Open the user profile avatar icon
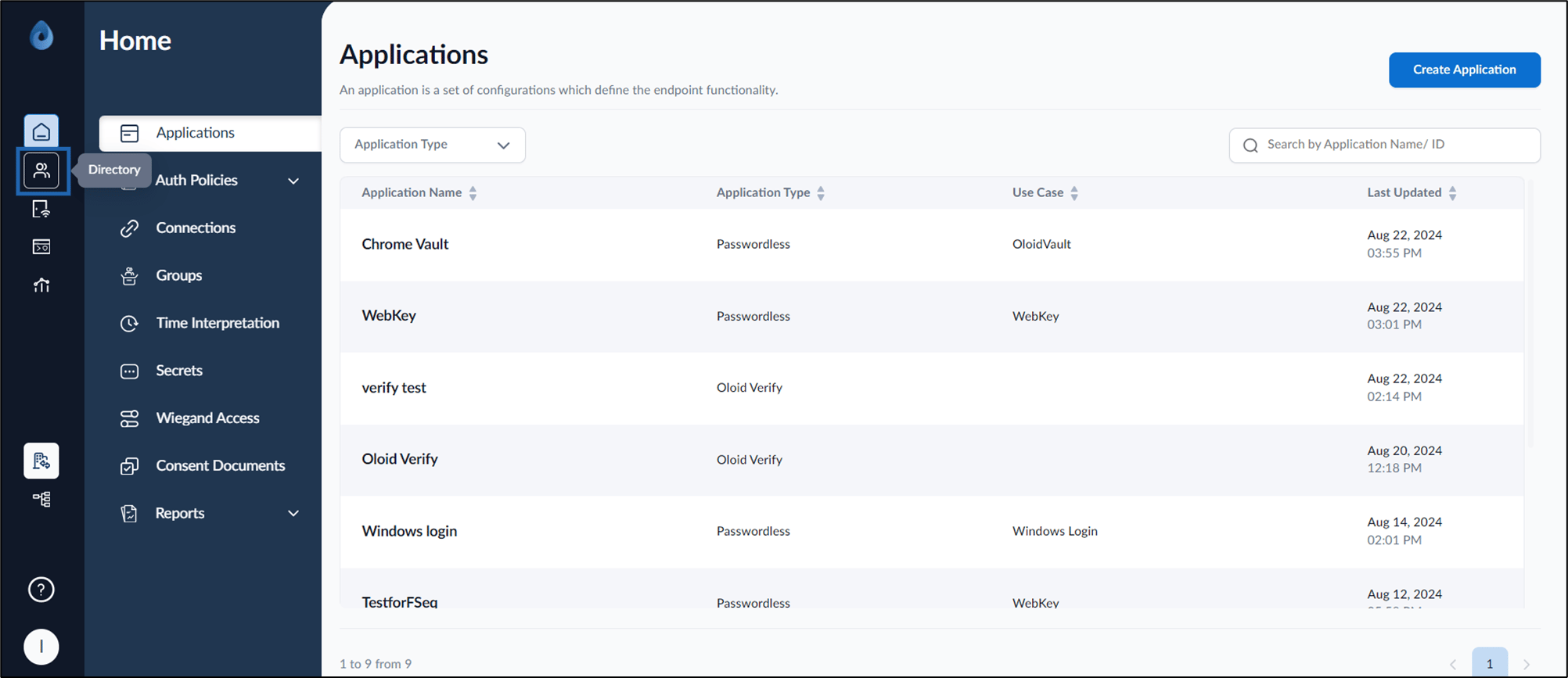 coord(41,647)
